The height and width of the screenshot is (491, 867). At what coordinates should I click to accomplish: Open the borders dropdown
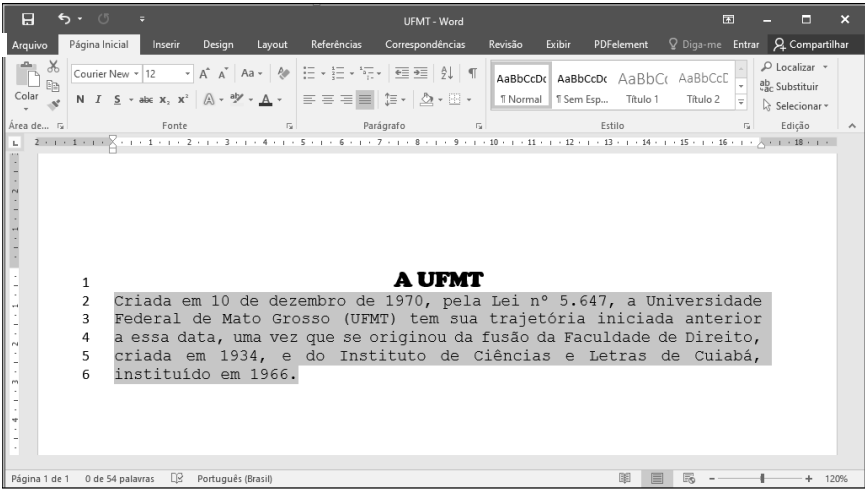pyautogui.click(x=469, y=100)
